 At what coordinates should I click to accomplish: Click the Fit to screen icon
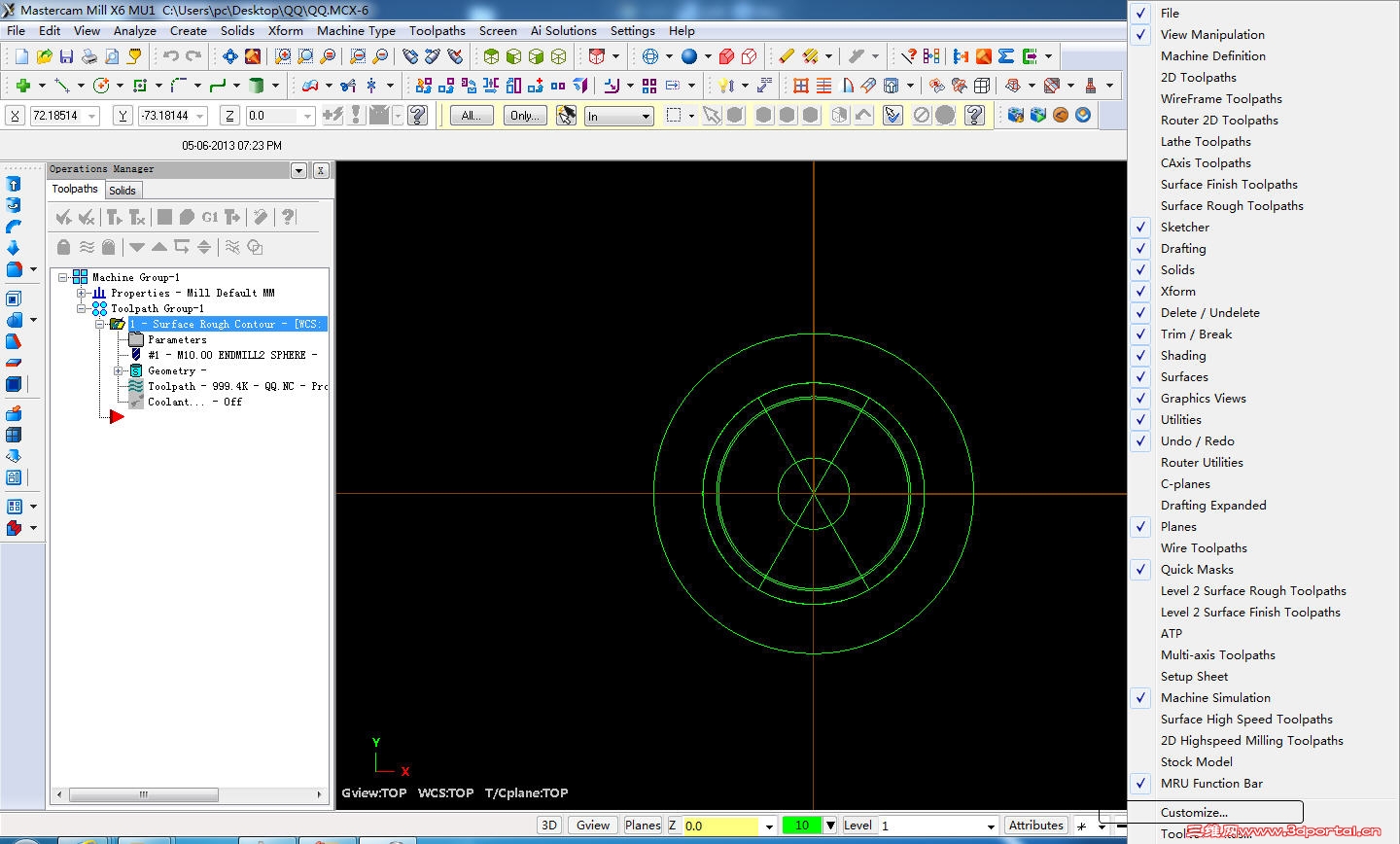pyautogui.click(x=230, y=56)
